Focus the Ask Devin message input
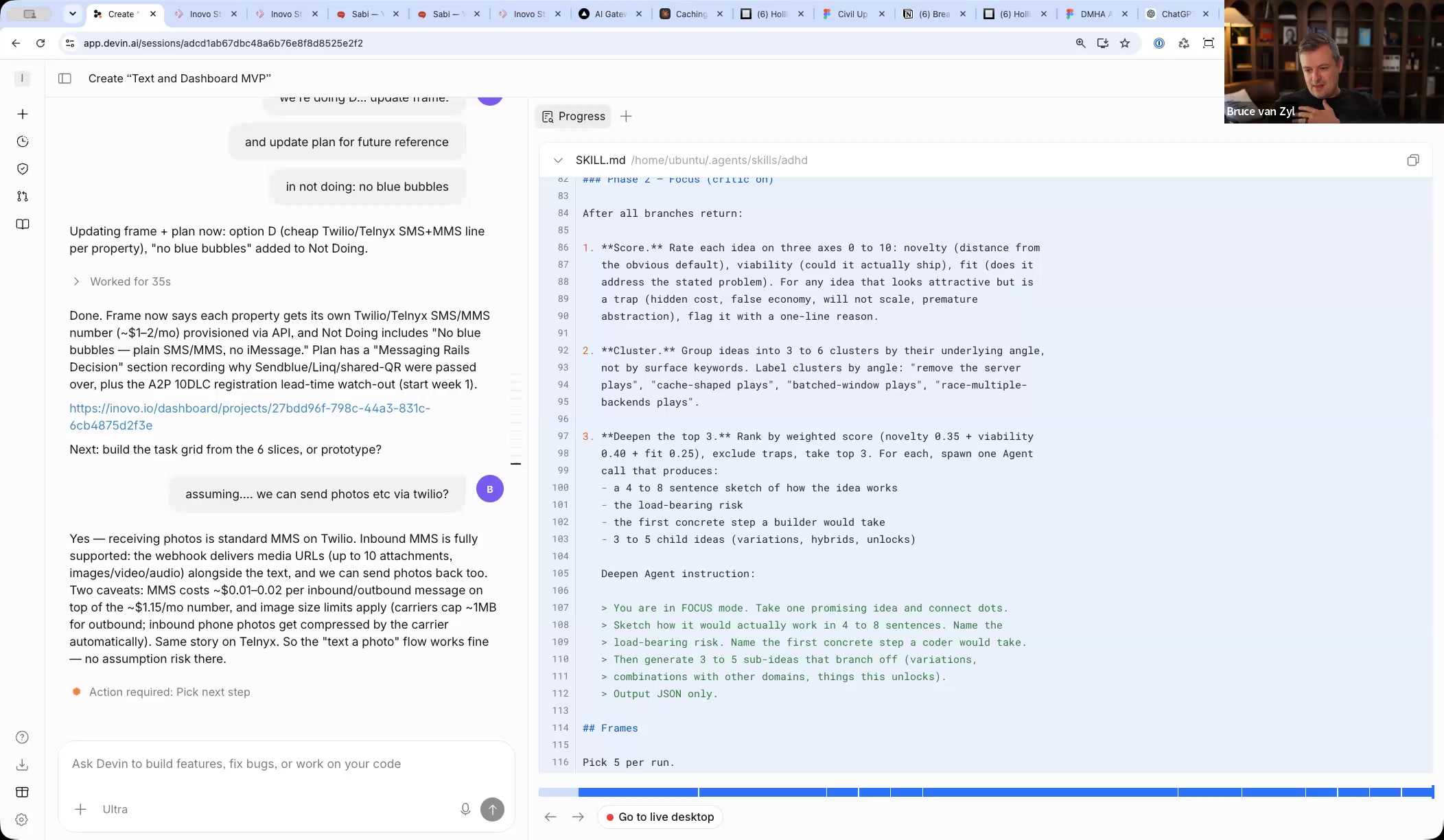This screenshot has height=840, width=1444. click(x=287, y=764)
